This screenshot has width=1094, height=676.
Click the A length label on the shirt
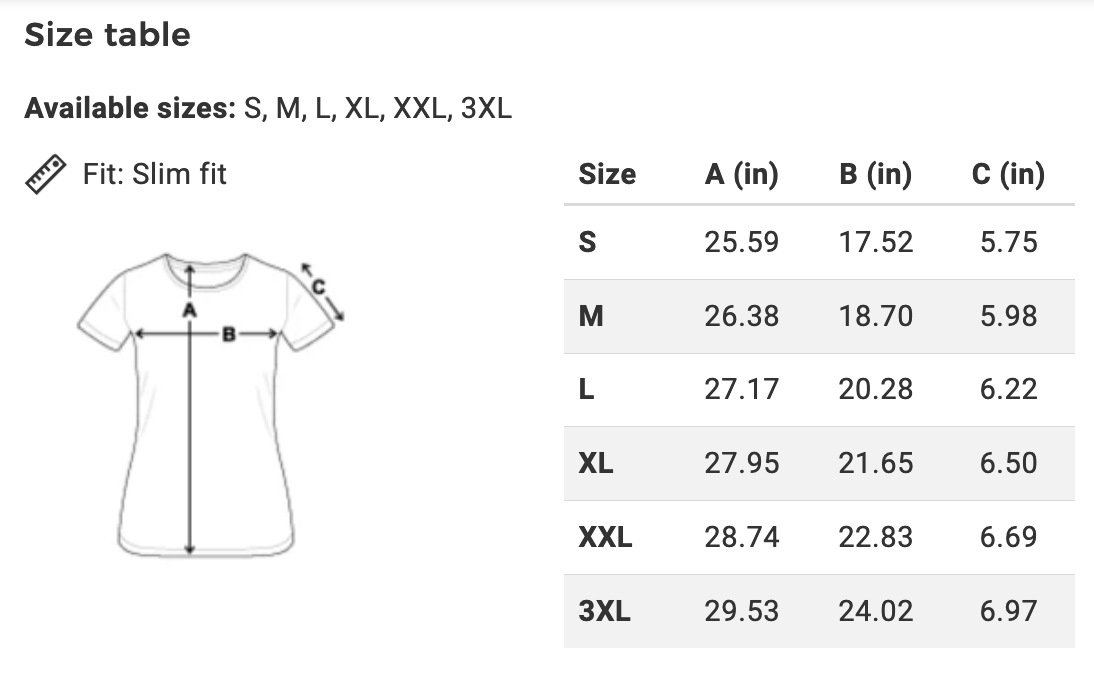pyautogui.click(x=189, y=310)
